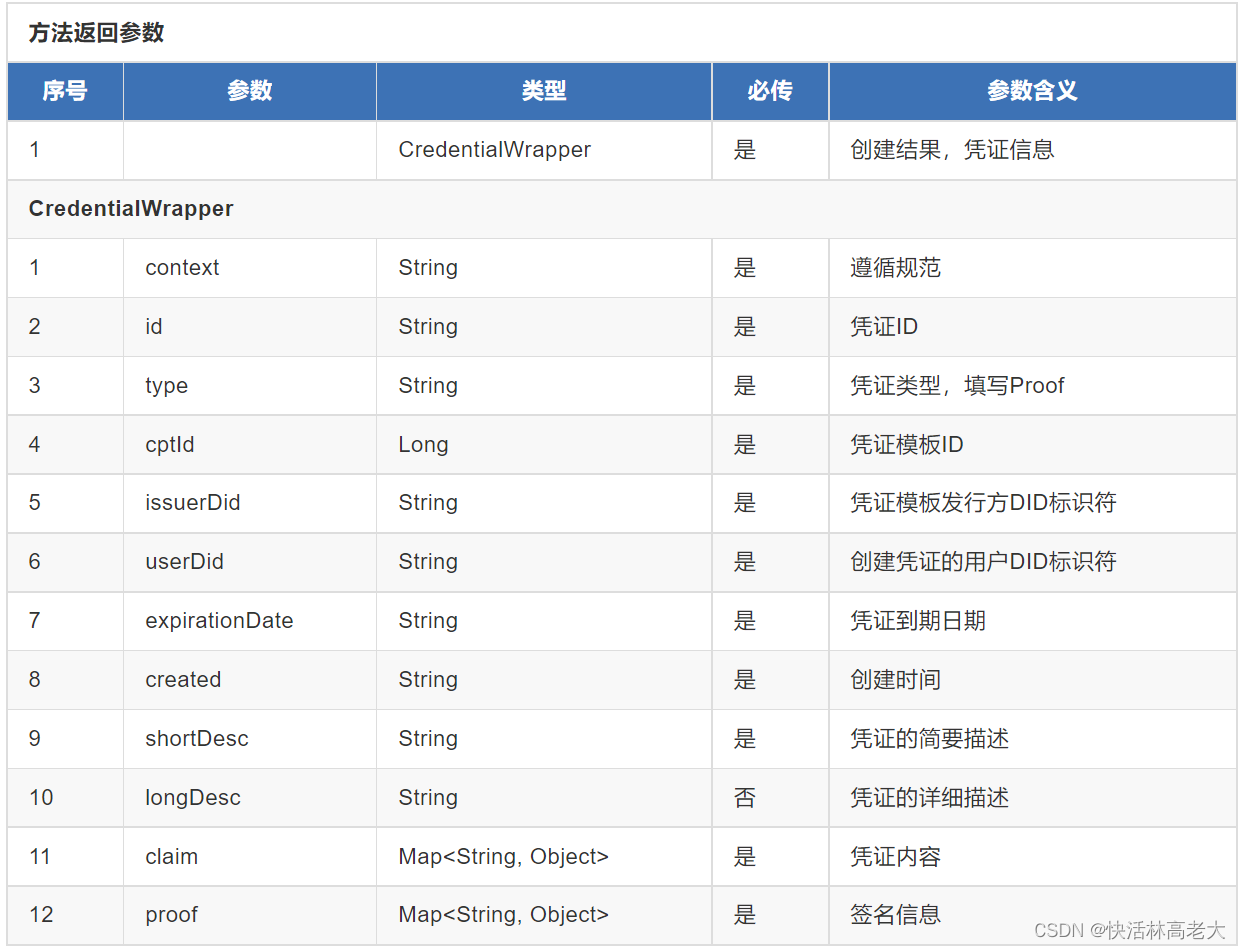Select the context parameter cell
Screen dimensions: 1241x949
(x=181, y=267)
